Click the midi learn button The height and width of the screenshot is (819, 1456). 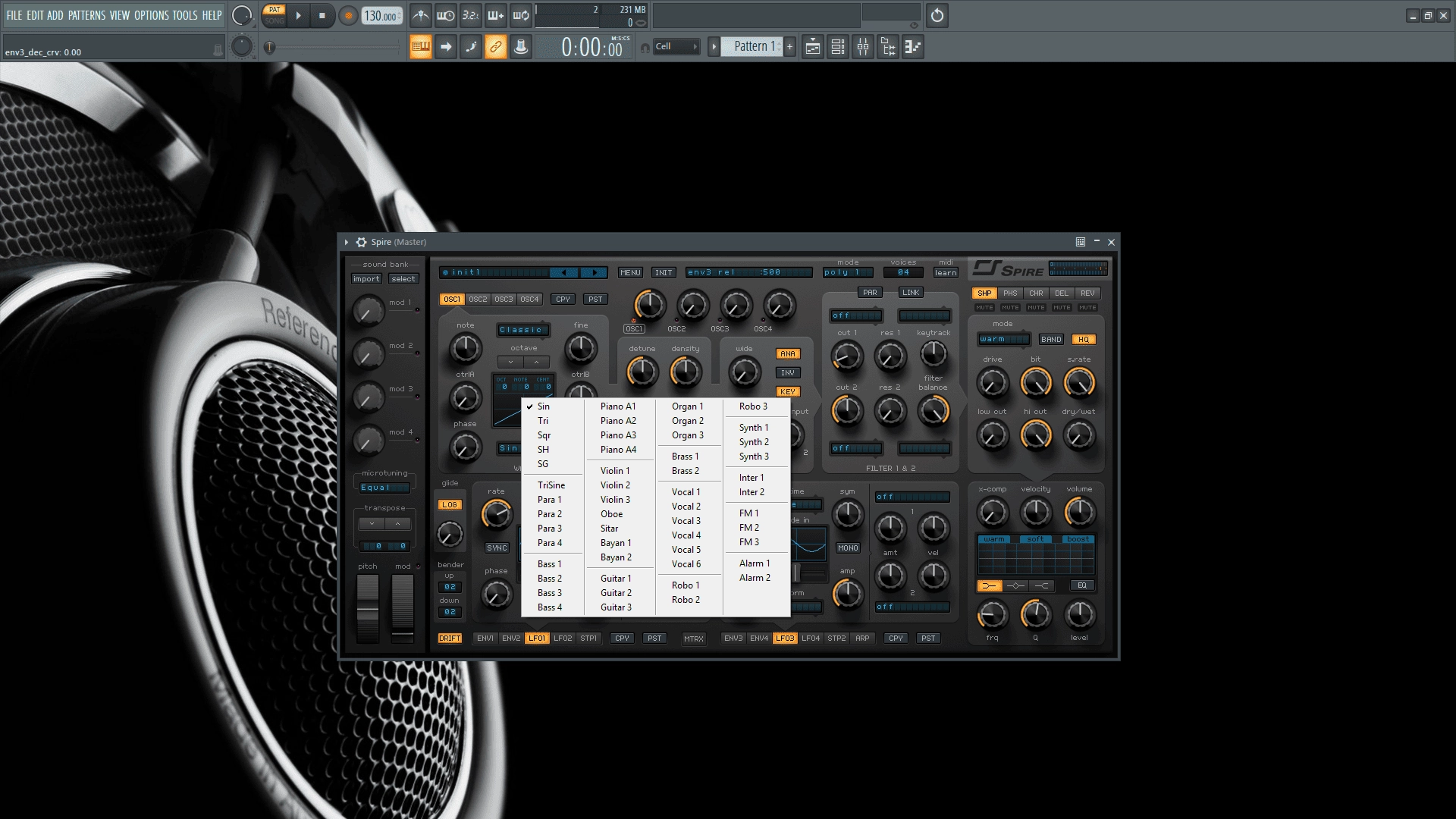pyautogui.click(x=946, y=273)
